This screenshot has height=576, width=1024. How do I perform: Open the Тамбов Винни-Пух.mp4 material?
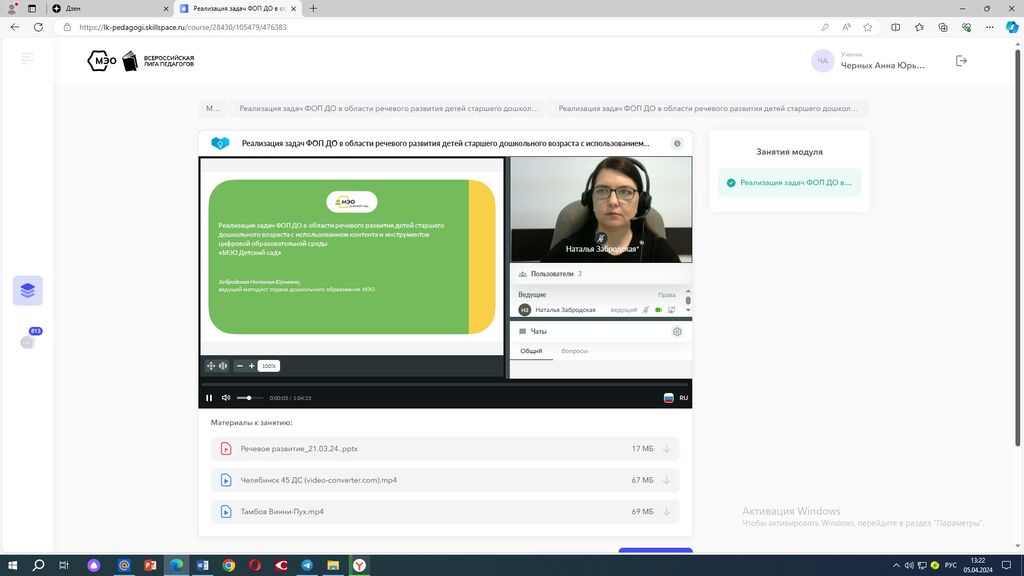(282, 512)
